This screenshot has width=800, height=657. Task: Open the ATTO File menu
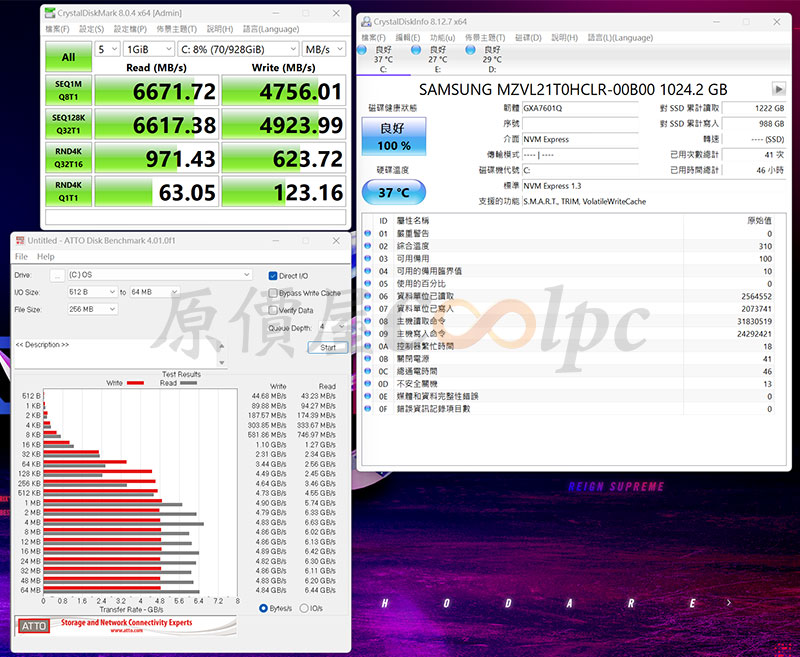pyautogui.click(x=21, y=256)
